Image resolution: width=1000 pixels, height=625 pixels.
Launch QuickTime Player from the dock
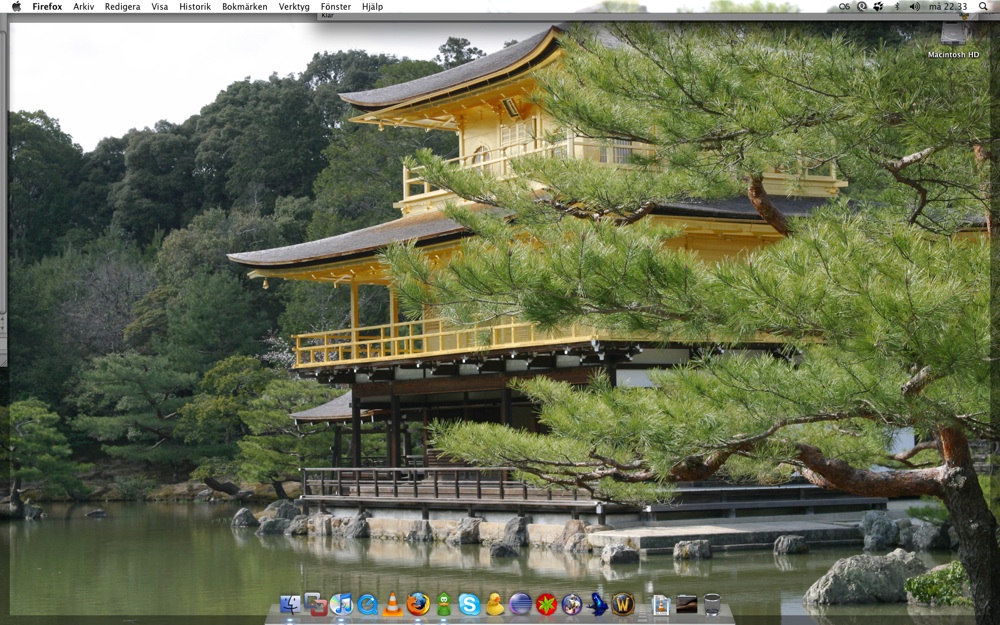click(x=367, y=603)
